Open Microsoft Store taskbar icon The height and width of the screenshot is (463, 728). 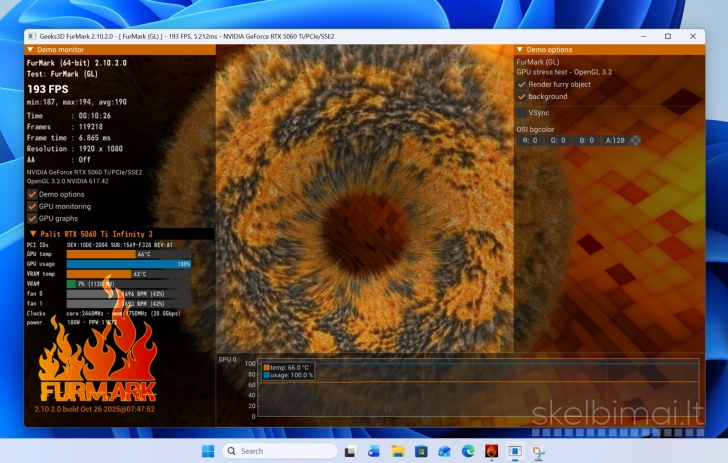421,451
